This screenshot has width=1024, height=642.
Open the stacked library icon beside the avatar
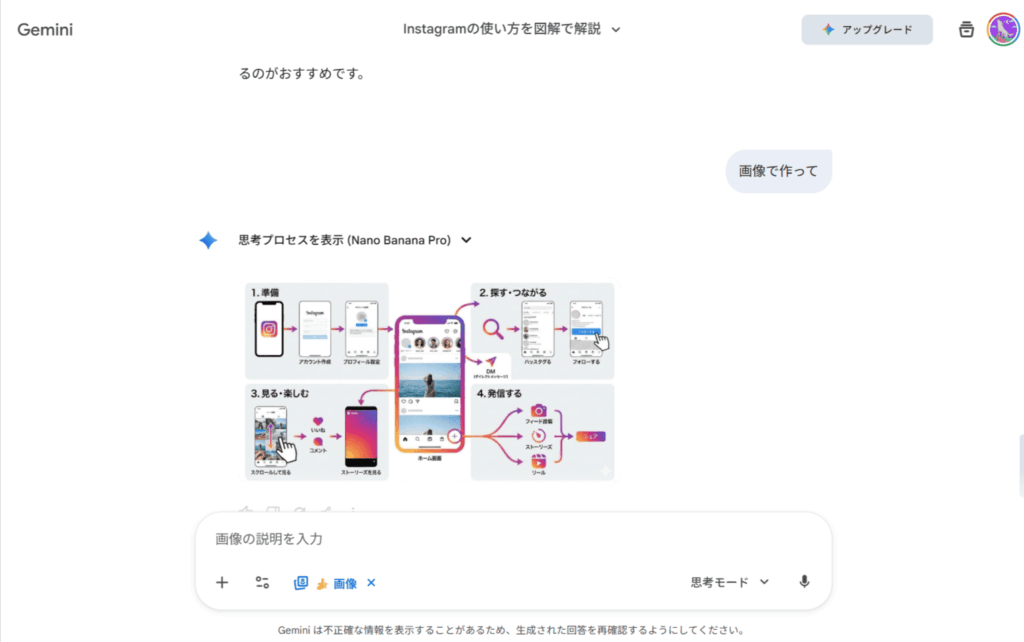click(965, 30)
